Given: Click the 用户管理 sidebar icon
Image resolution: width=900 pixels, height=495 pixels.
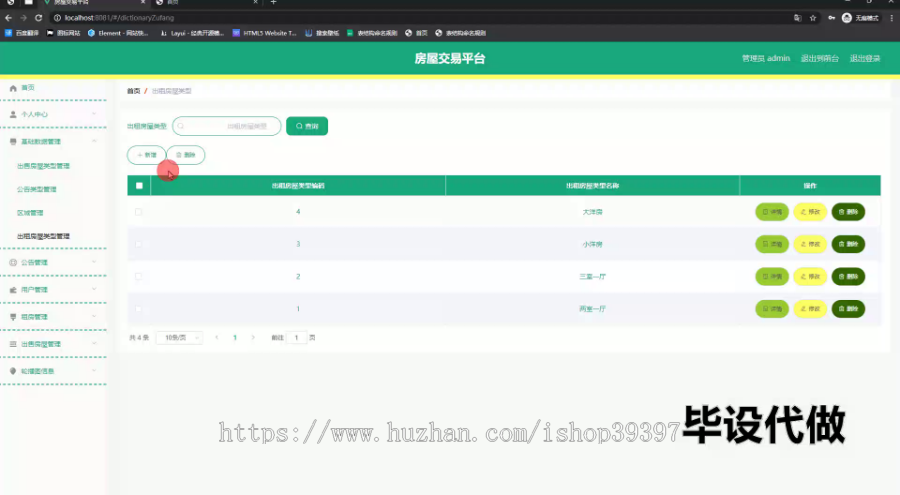Looking at the screenshot, I should pos(13,290).
